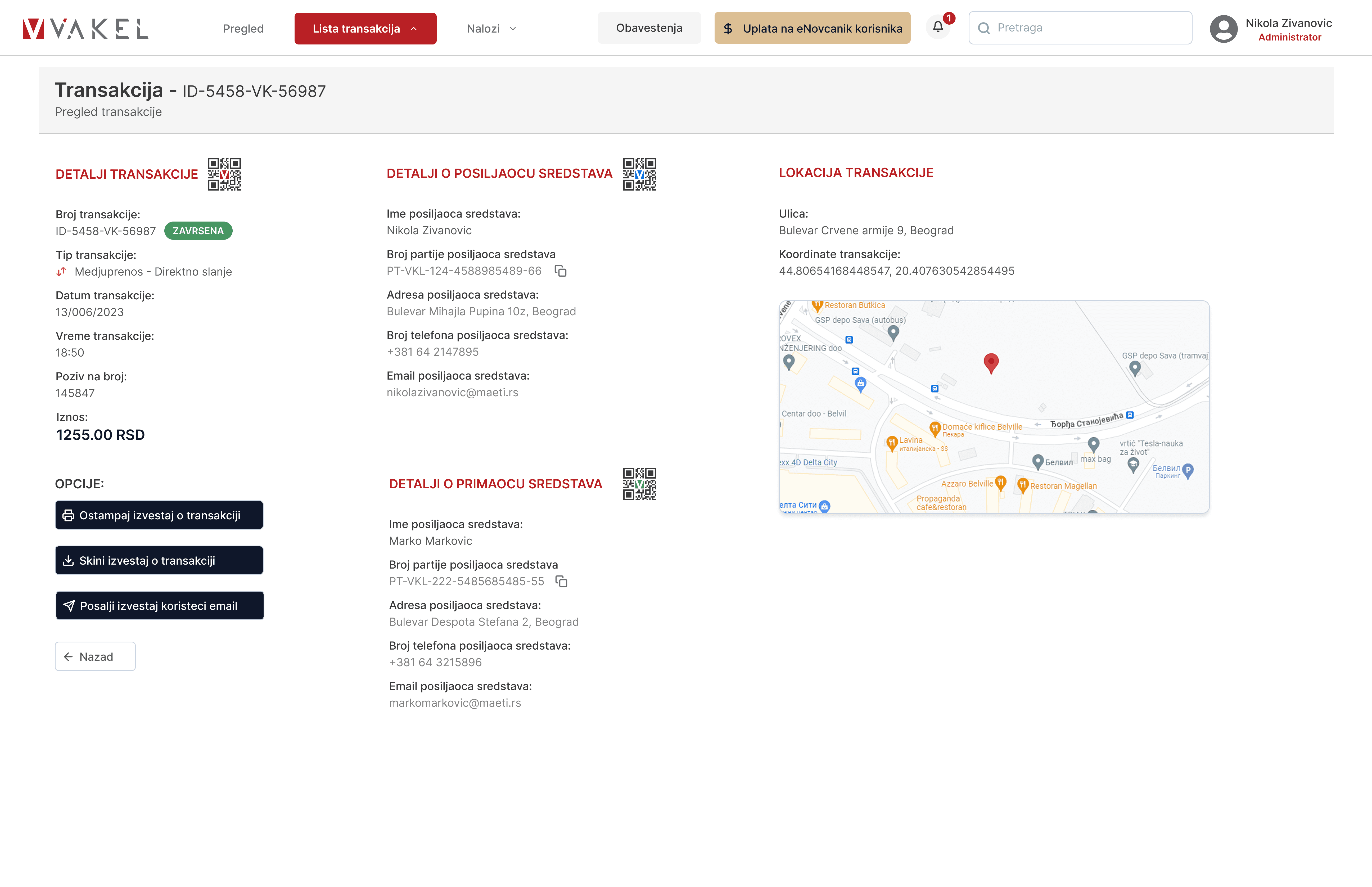Open QR code beside Detalji o posiljaocu
This screenshot has width=1372, height=887.
tap(639, 174)
